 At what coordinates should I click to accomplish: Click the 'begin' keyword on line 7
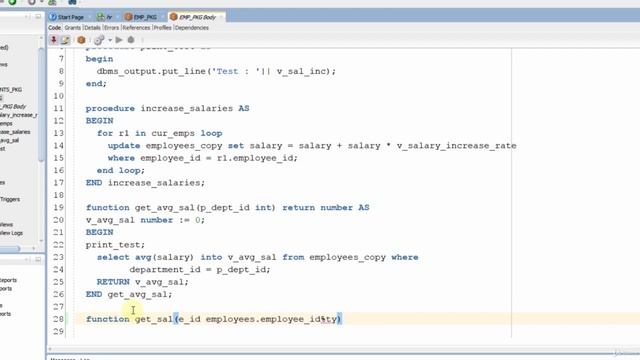pyautogui.click(x=99, y=59)
